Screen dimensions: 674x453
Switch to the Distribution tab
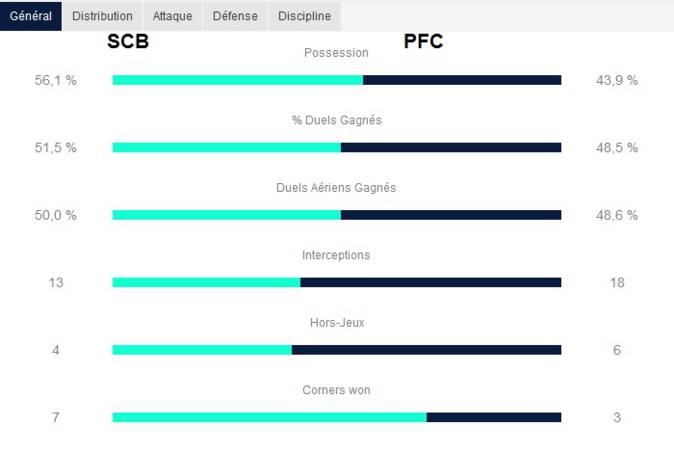coord(102,16)
